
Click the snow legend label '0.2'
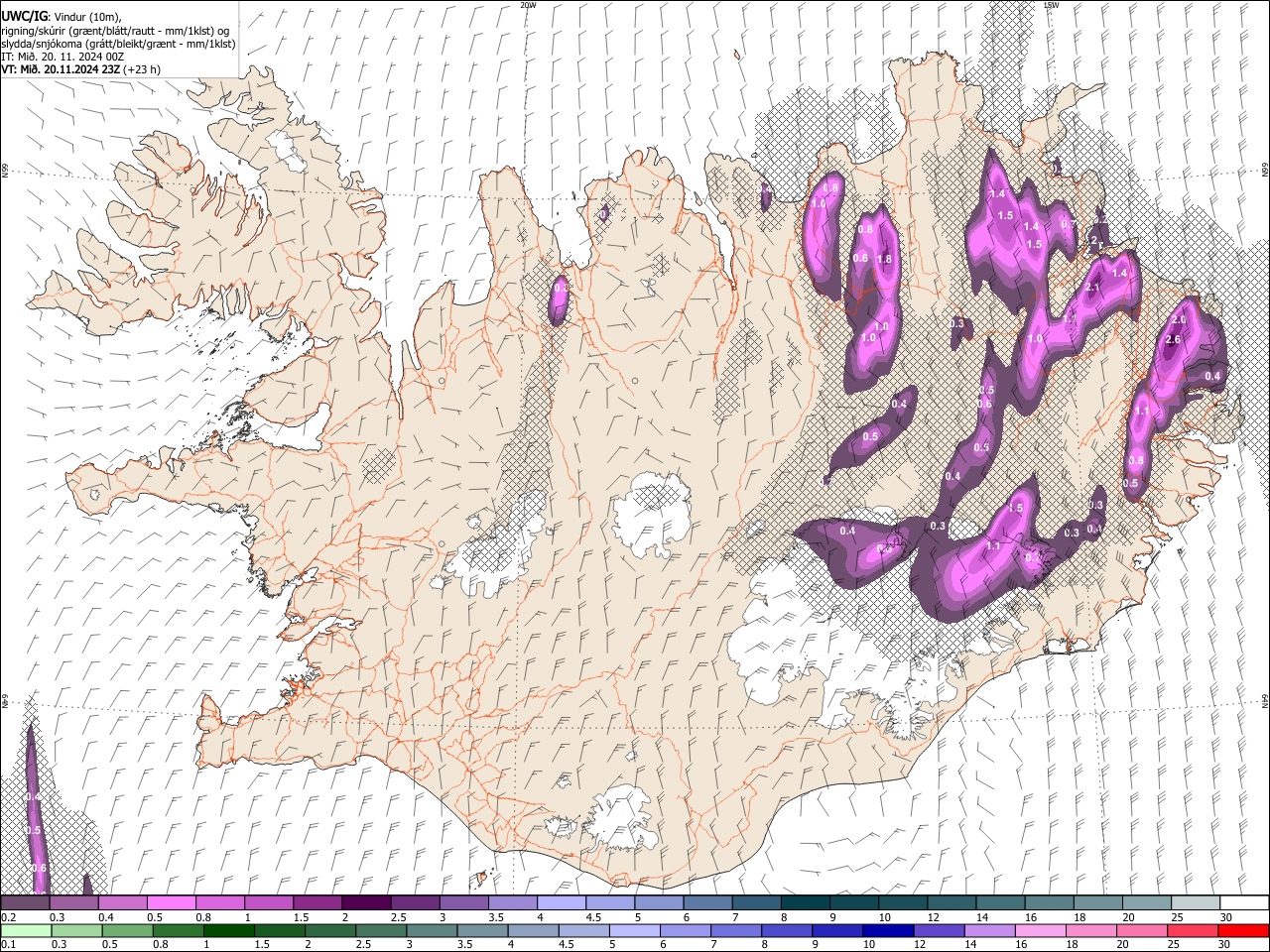point(8,917)
